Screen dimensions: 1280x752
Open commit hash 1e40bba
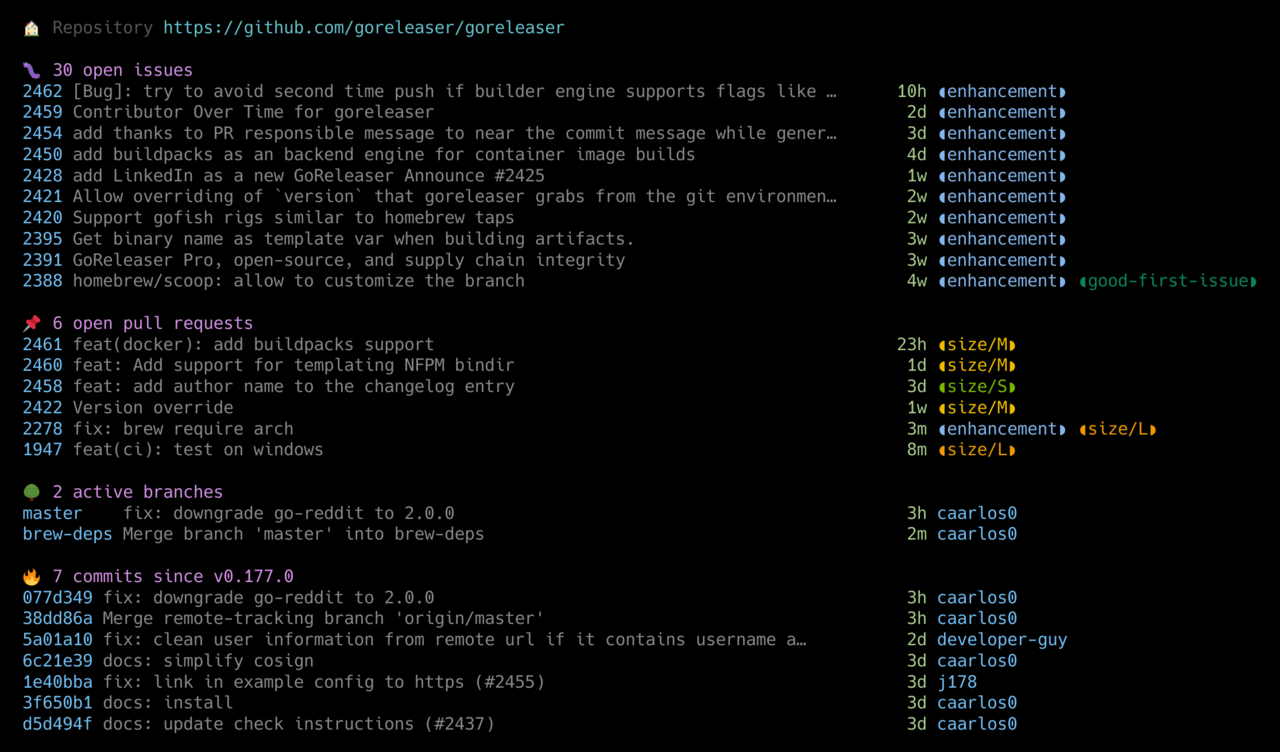tap(58, 682)
